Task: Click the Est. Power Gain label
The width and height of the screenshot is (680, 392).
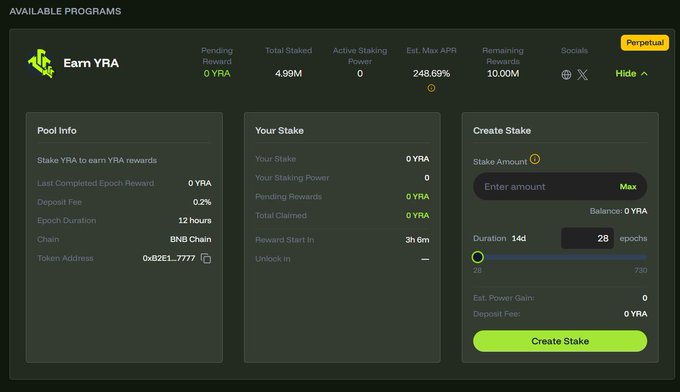Action: pyautogui.click(x=503, y=298)
